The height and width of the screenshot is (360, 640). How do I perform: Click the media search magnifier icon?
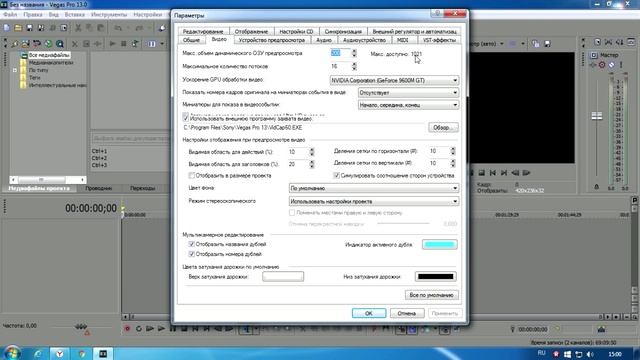[x=60, y=44]
